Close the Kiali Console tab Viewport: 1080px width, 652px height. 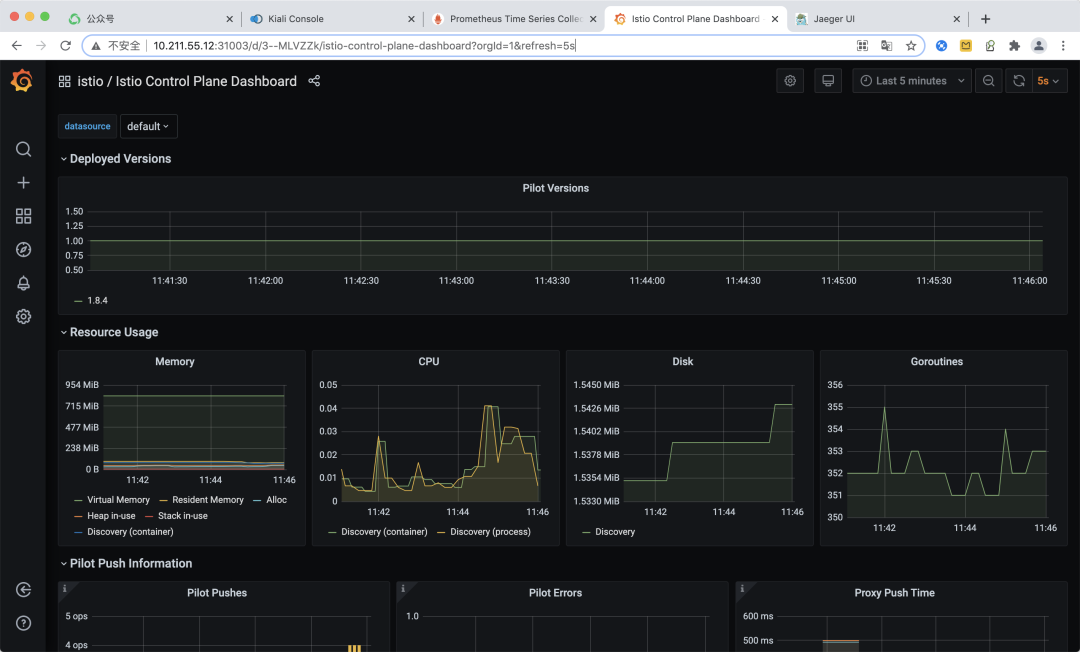(411, 19)
